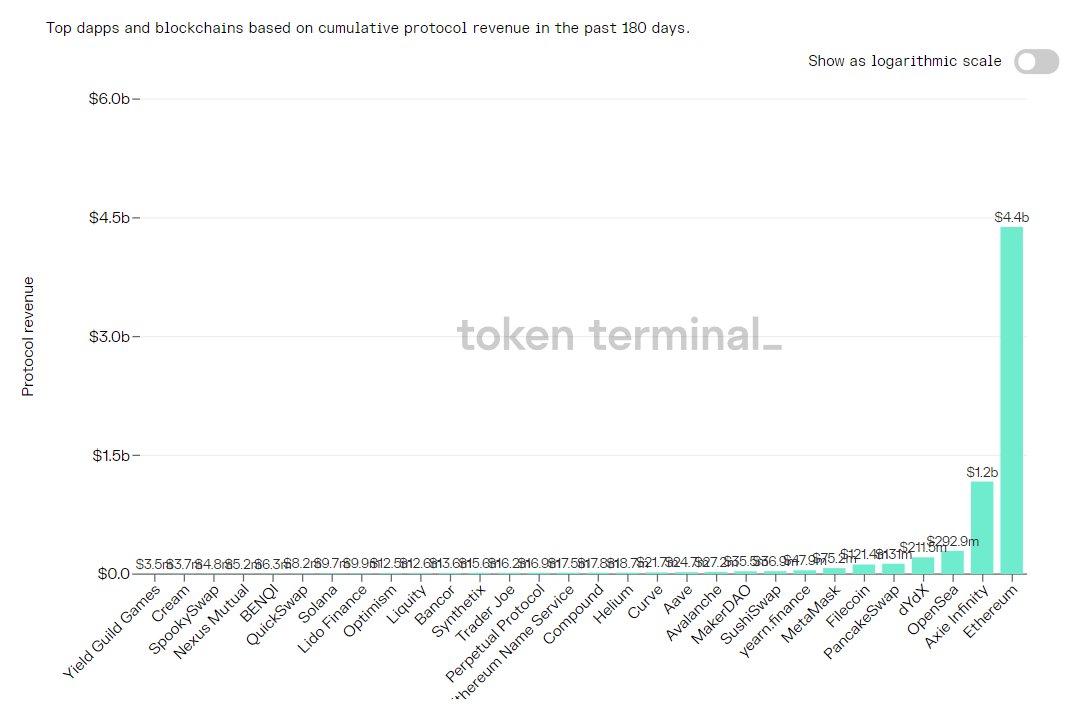
Task: Click the token terminal watermark logo
Action: click(619, 336)
